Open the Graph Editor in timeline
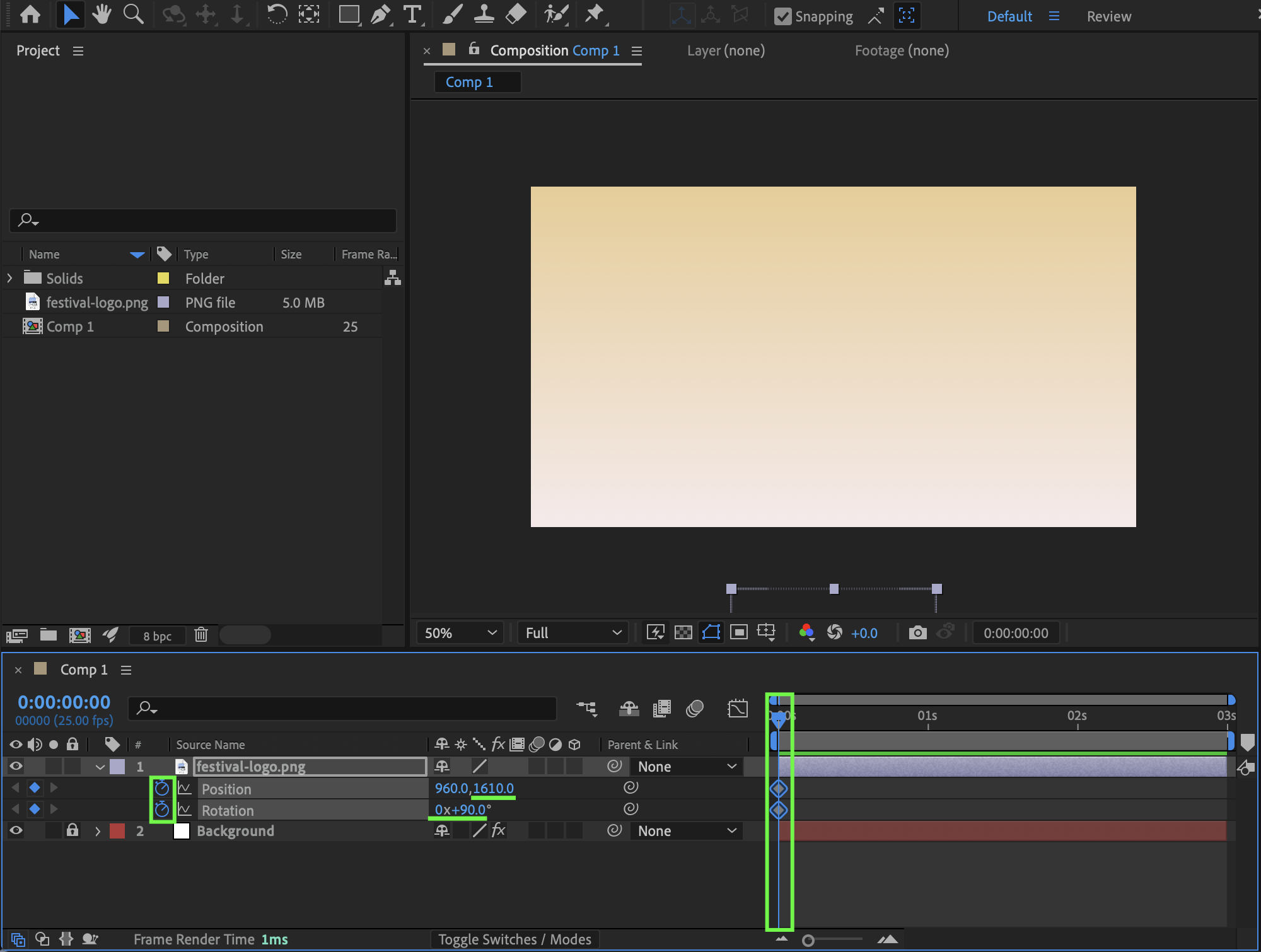1261x952 pixels. coord(737,709)
